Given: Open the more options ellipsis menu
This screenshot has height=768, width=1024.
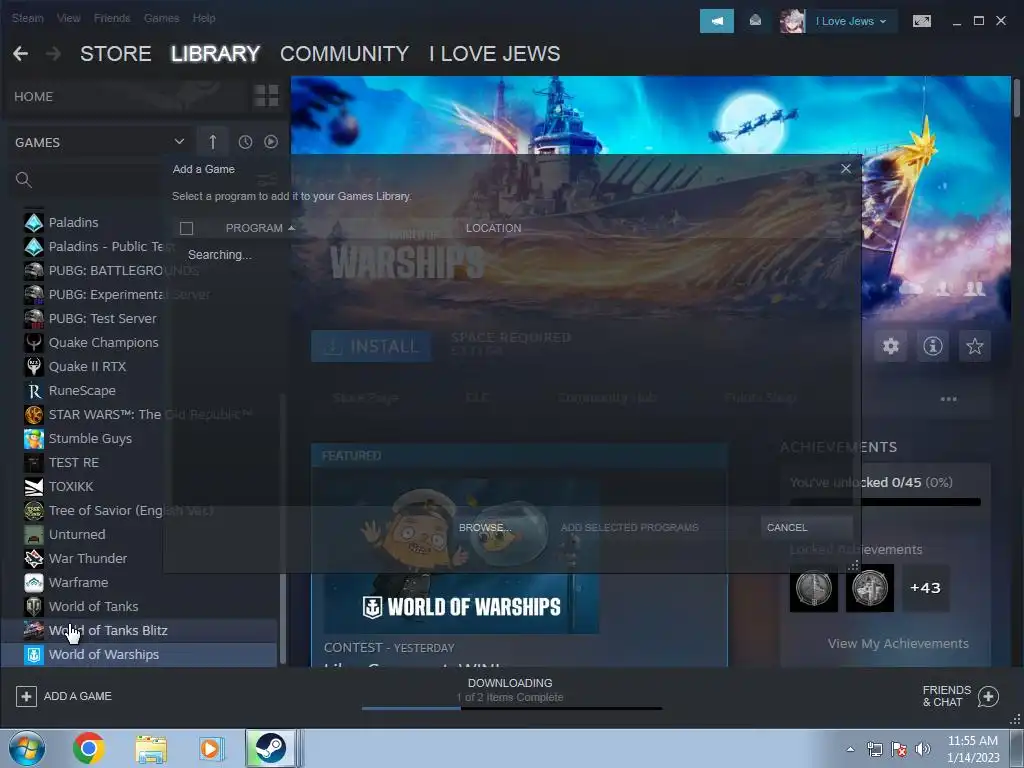Looking at the screenshot, I should pos(948,398).
